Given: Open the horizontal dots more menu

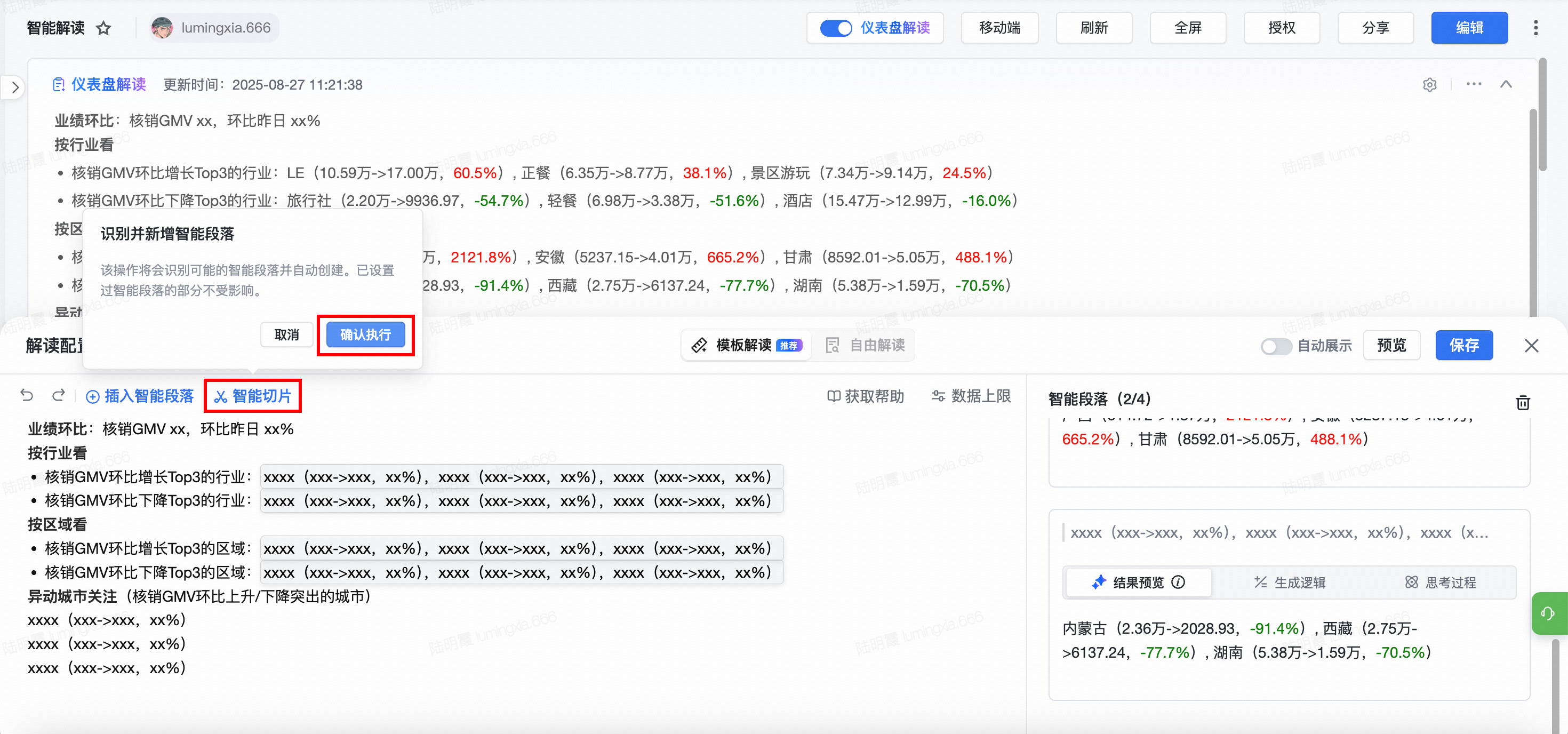Looking at the screenshot, I should click(x=1474, y=85).
